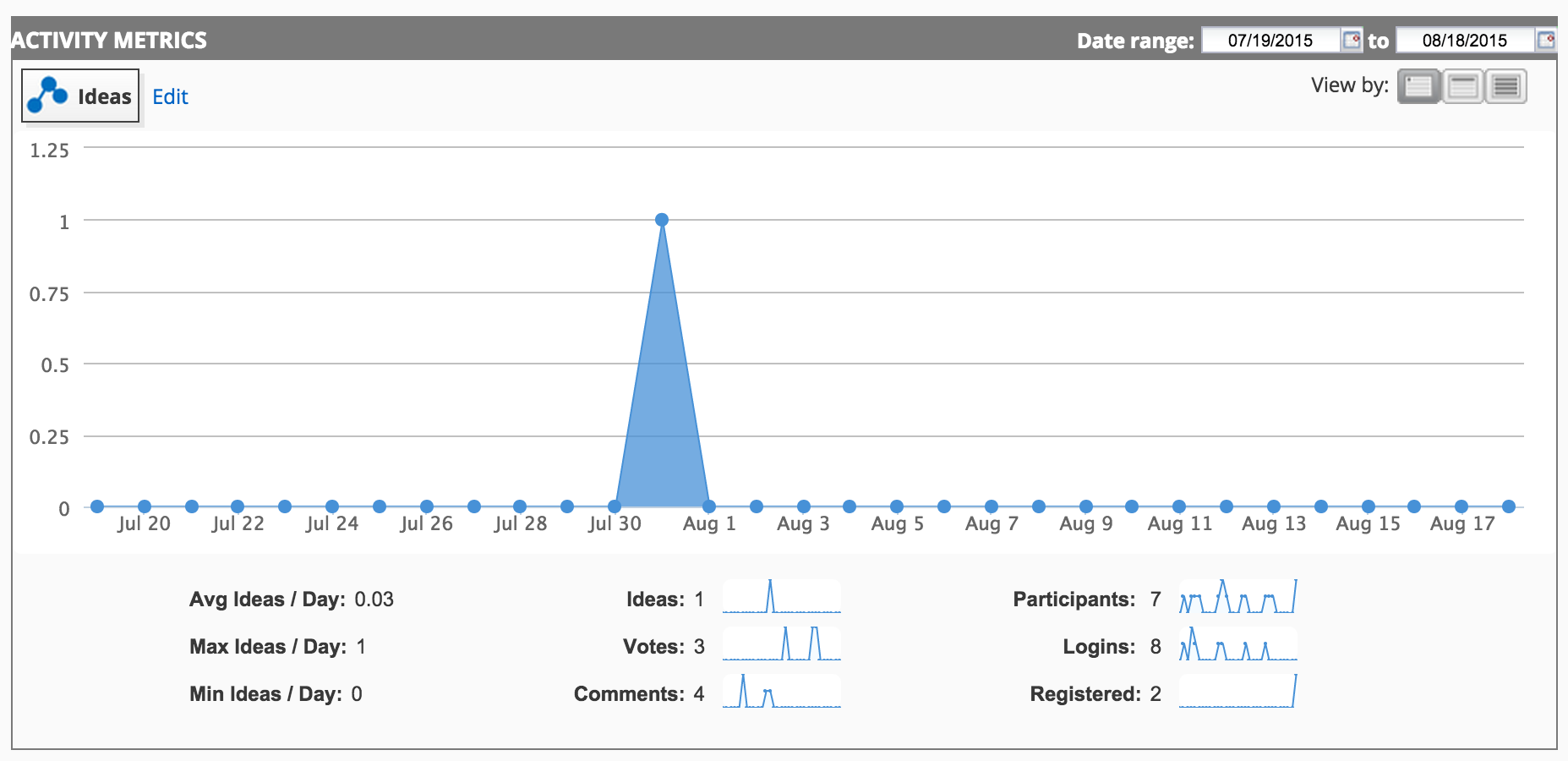
Task: Click the Logins sparkline chart
Action: click(1238, 643)
